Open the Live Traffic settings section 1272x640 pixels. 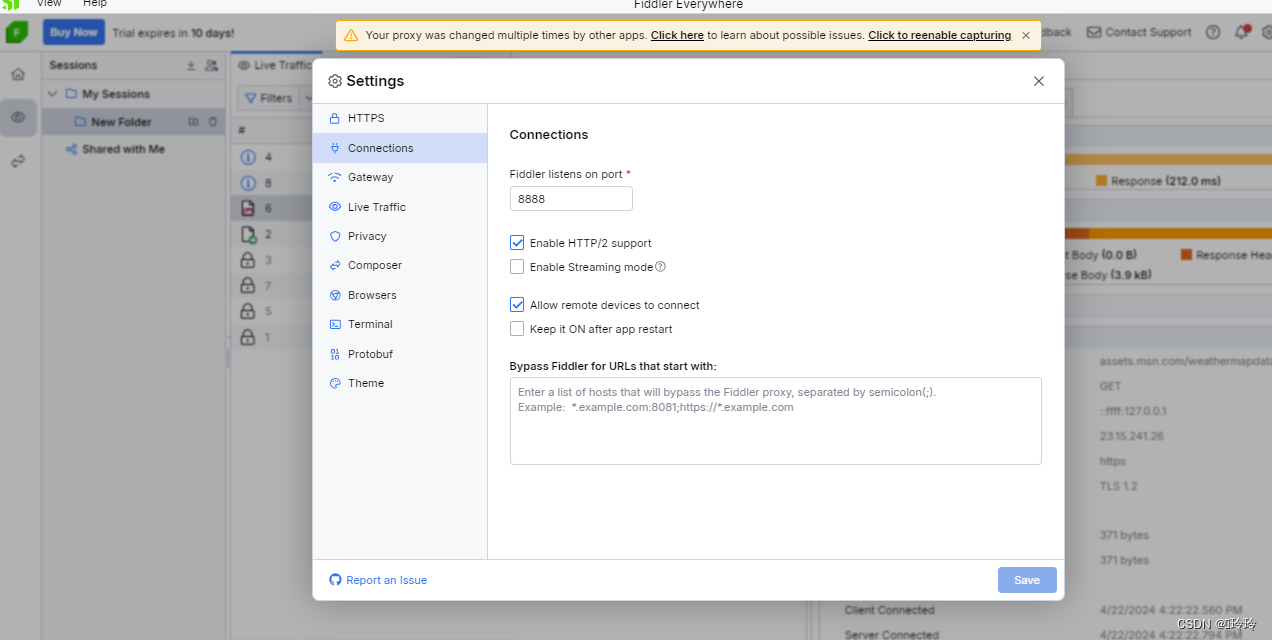click(399, 207)
